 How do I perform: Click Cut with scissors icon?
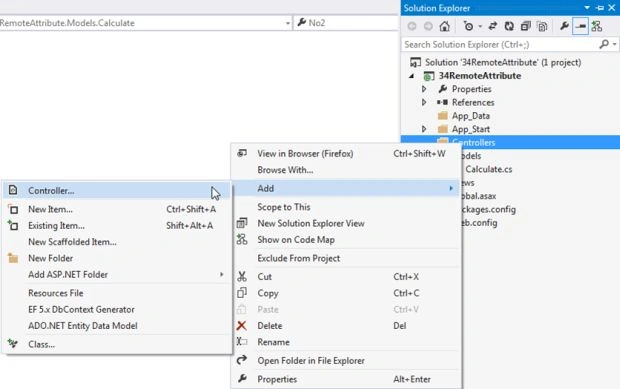point(346,277)
